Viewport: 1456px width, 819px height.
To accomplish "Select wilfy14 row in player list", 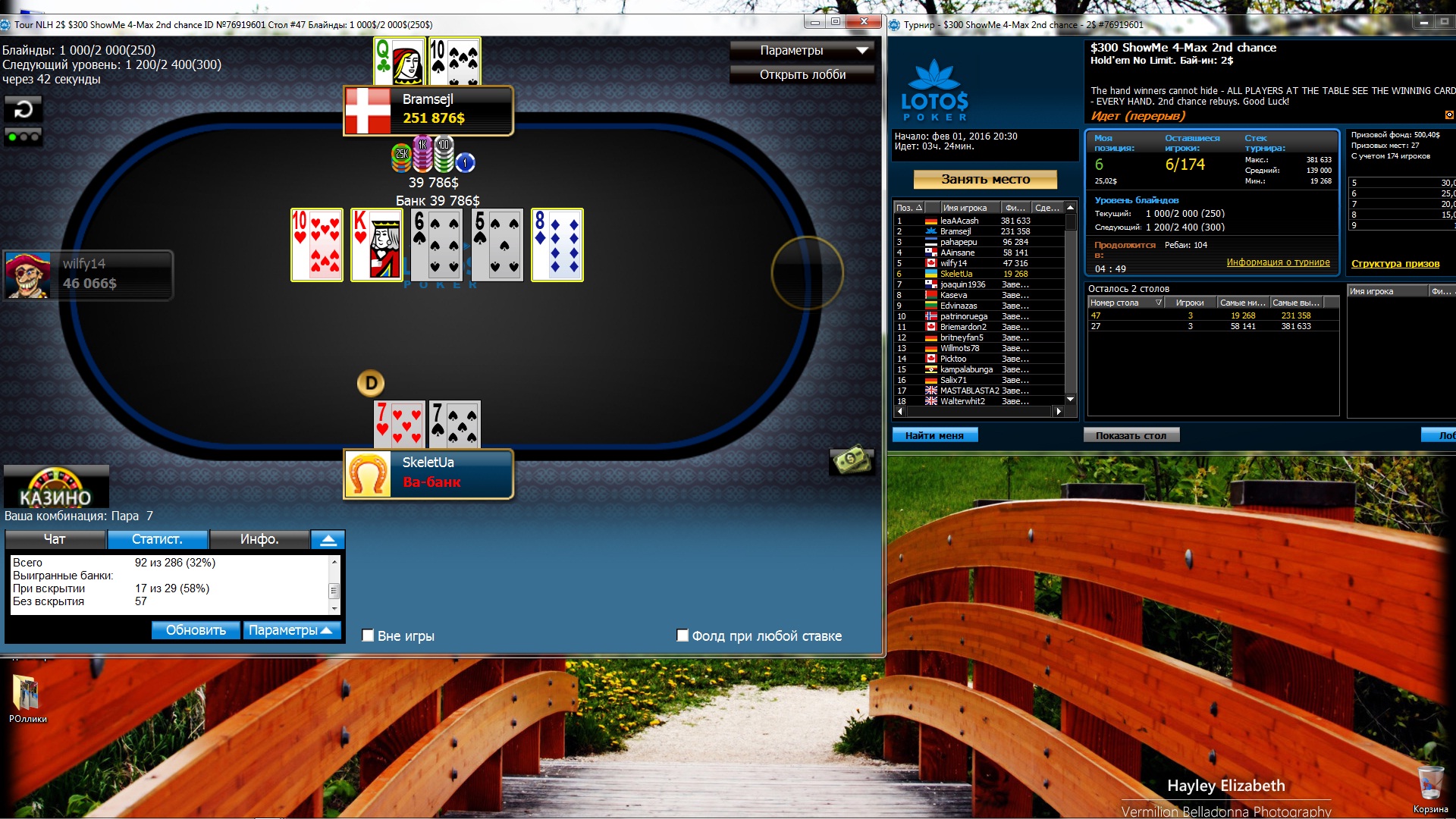I will coord(979,263).
